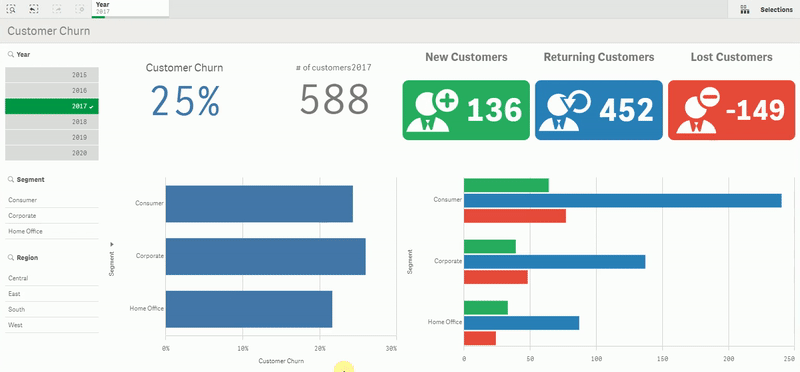Image resolution: width=800 pixels, height=372 pixels.
Task: Select the Home Office bar in churn chart
Action: point(249,309)
